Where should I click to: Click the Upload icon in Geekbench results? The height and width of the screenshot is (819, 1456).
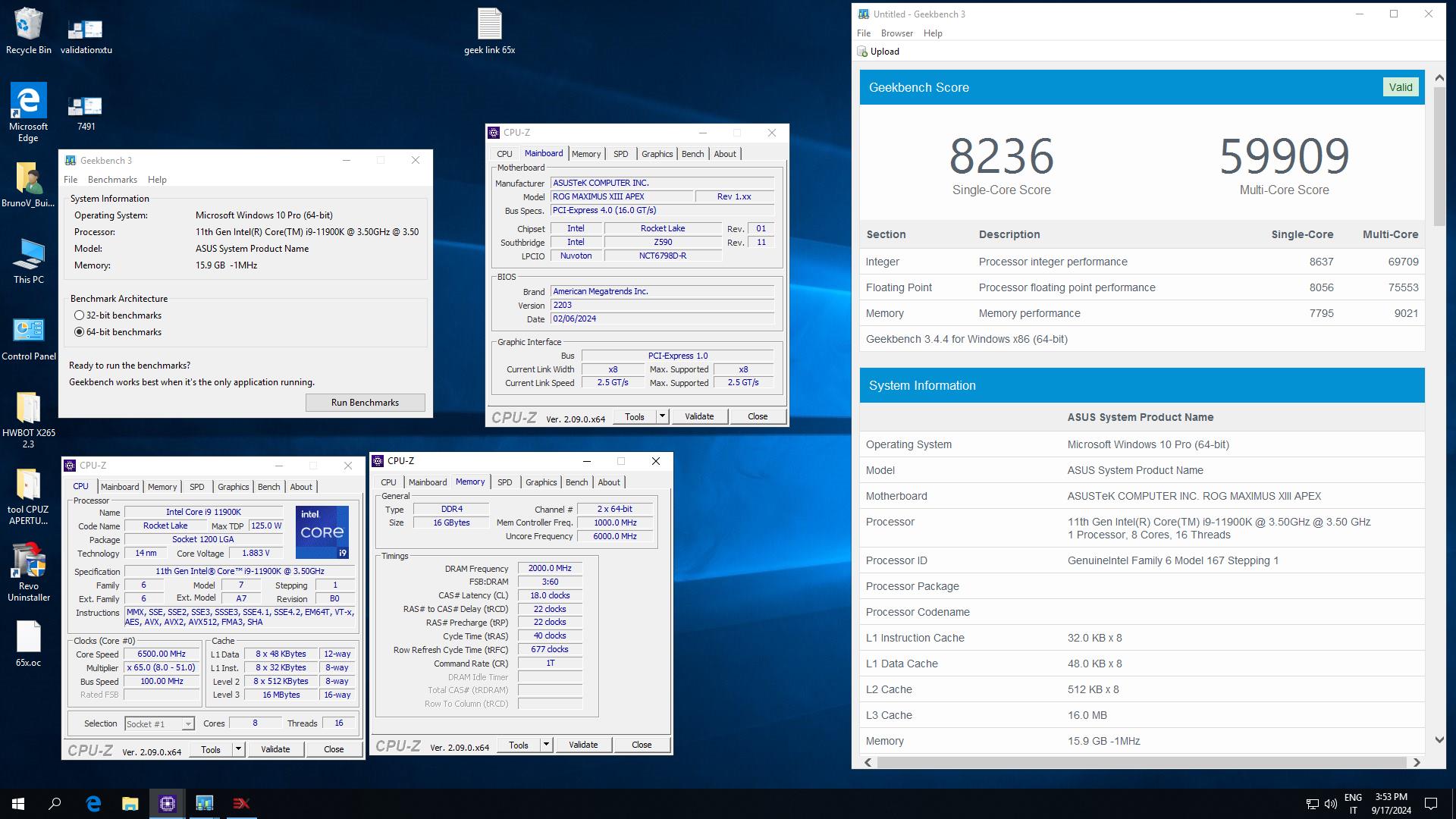click(862, 52)
